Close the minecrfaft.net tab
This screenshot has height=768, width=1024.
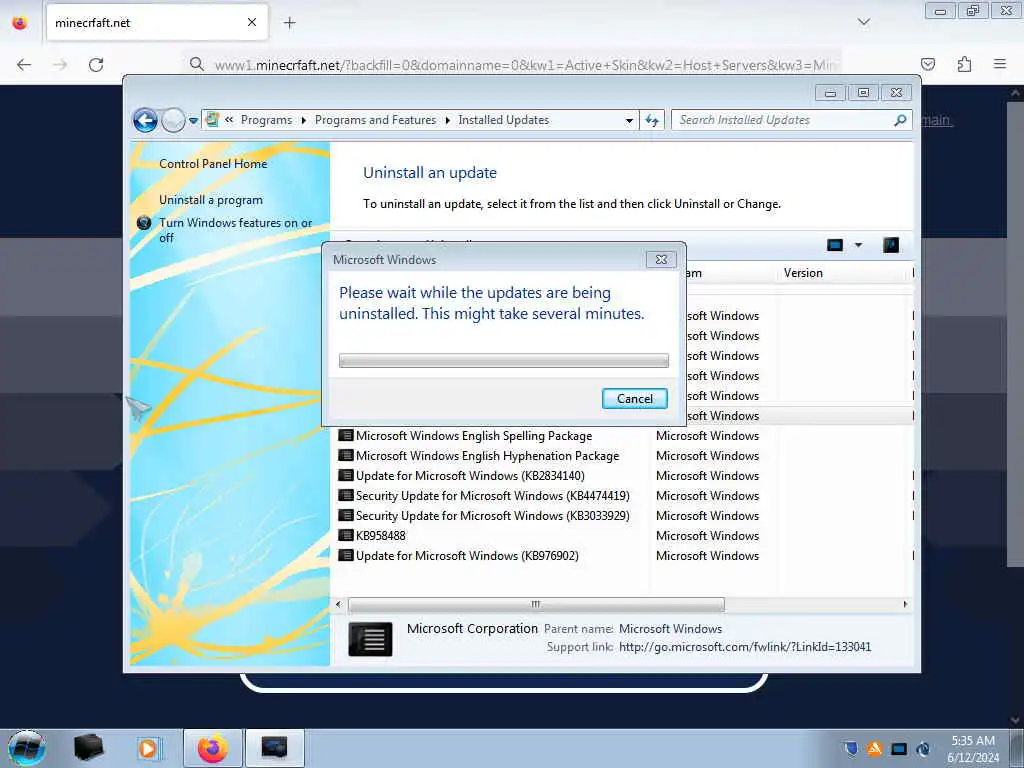[x=252, y=23]
